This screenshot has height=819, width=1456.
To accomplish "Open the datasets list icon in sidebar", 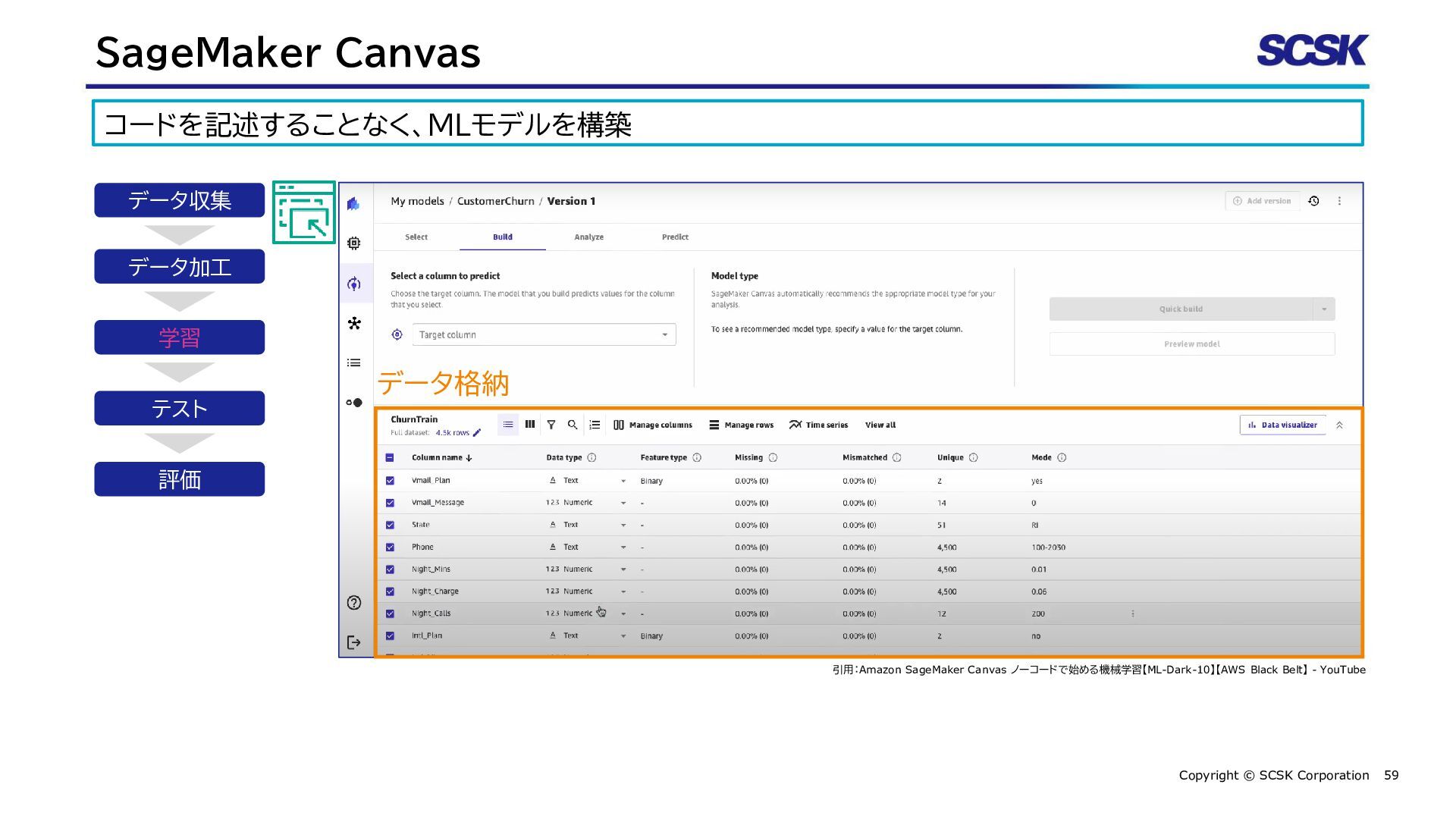I will (x=353, y=362).
